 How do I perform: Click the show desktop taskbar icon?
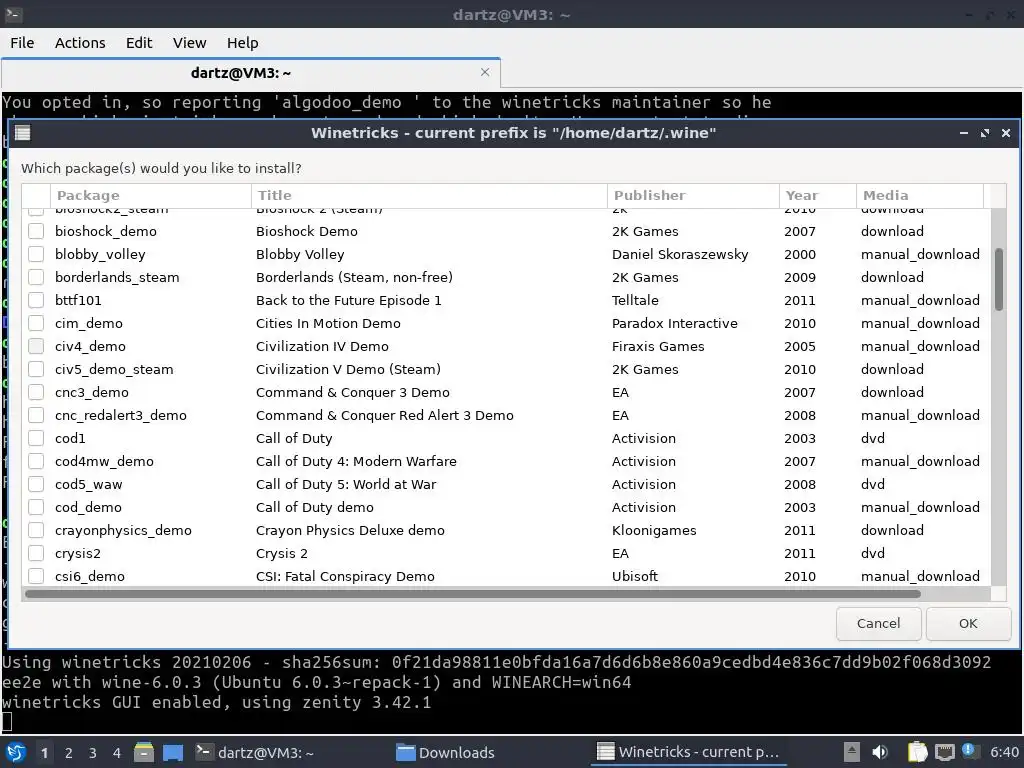[173, 752]
